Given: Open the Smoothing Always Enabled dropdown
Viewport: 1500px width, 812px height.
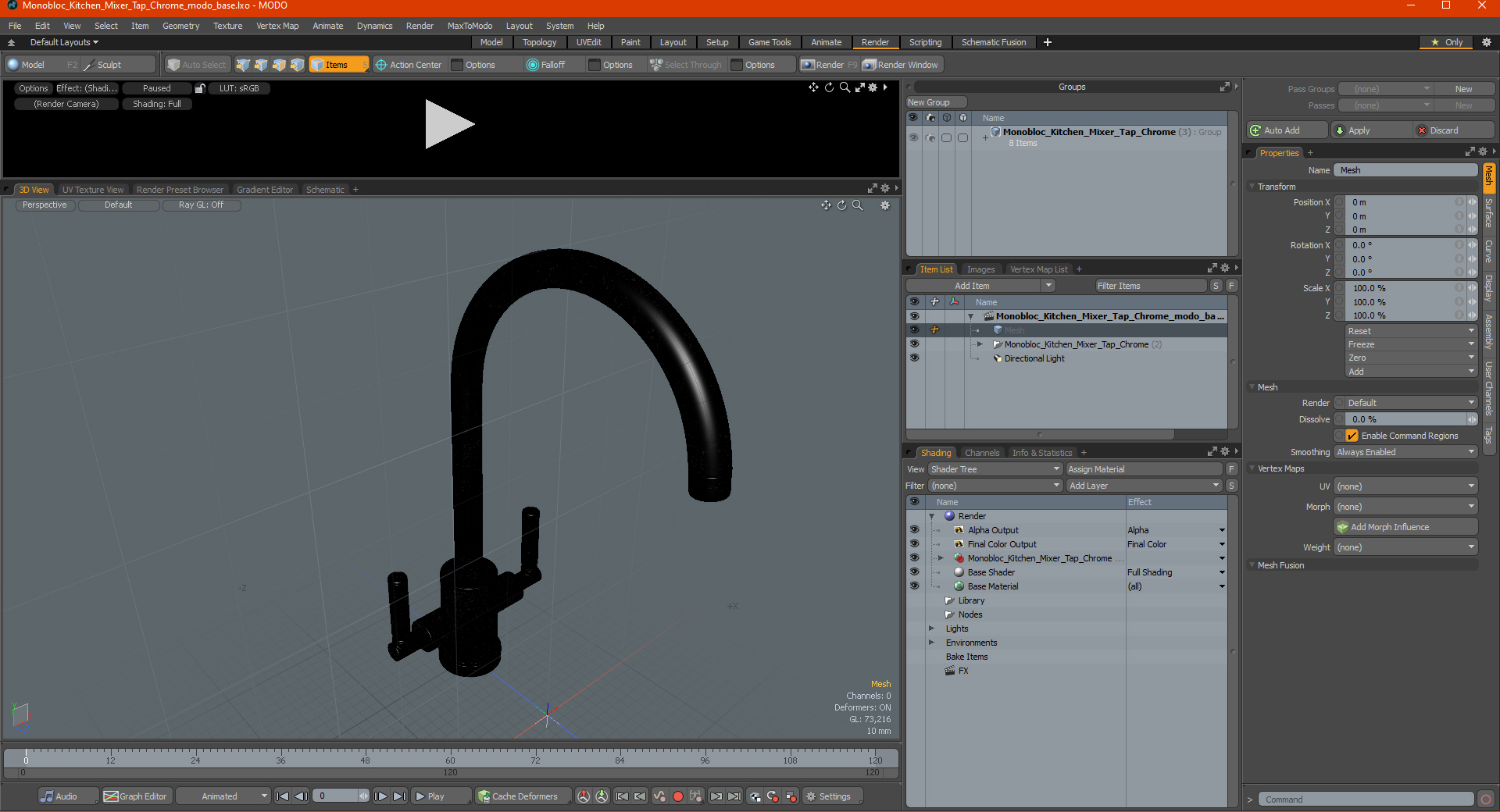Looking at the screenshot, I should 1405,452.
